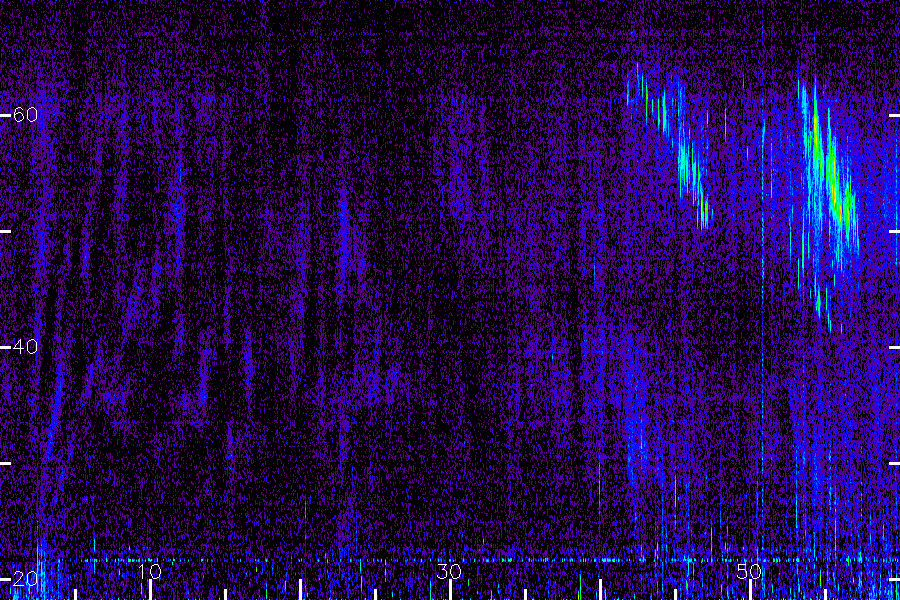900x600 pixels.
Task: Click the "40" label on the vertical axis
Action: click(25, 347)
